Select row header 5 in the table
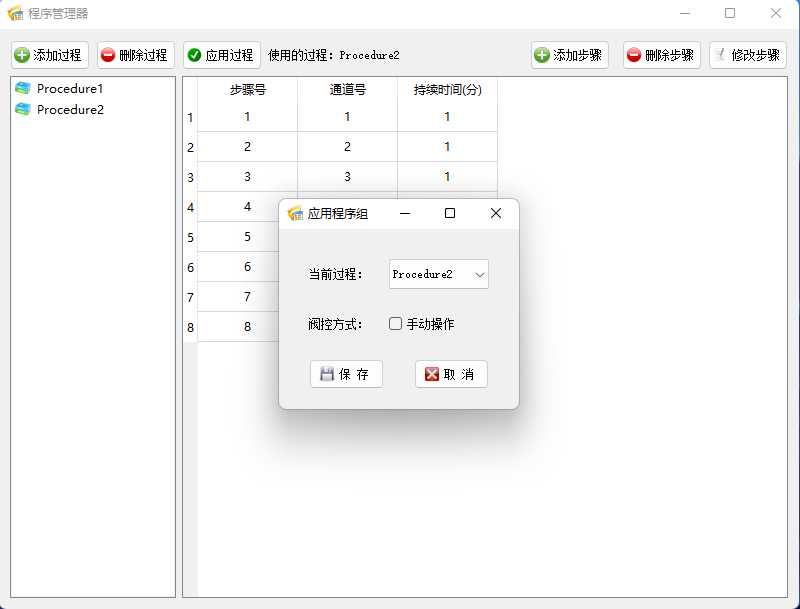 pos(190,237)
